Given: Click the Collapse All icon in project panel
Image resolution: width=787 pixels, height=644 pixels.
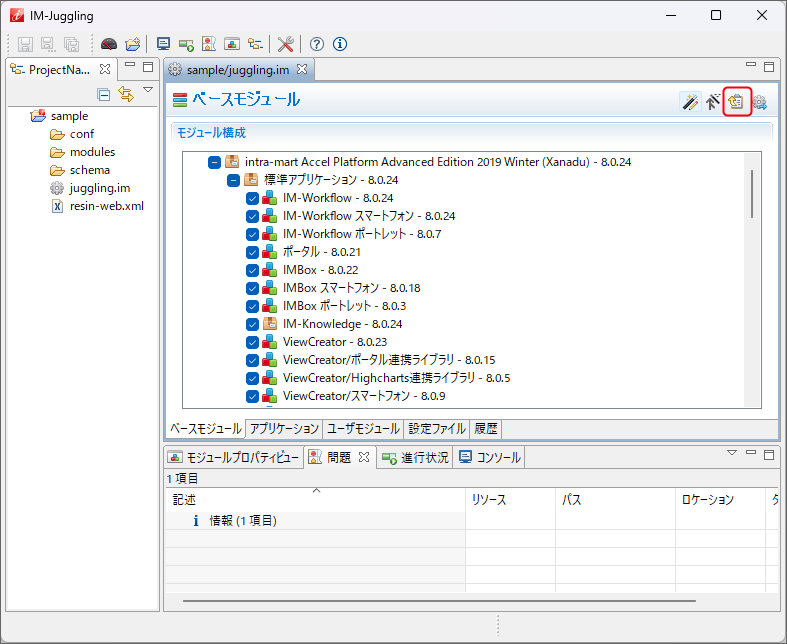Looking at the screenshot, I should coord(104,94).
